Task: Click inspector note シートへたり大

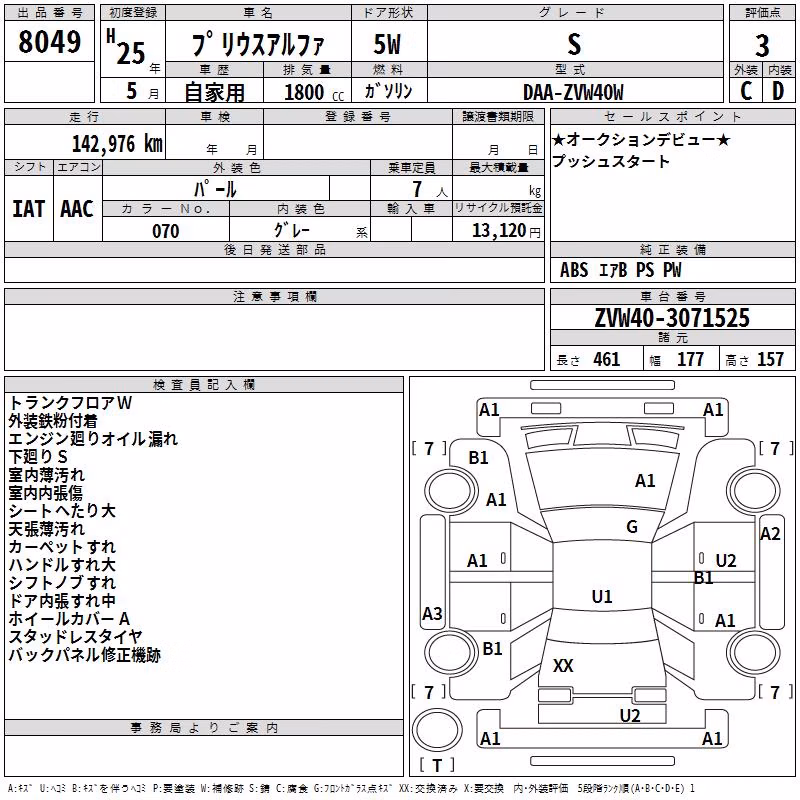Action: coord(62,511)
